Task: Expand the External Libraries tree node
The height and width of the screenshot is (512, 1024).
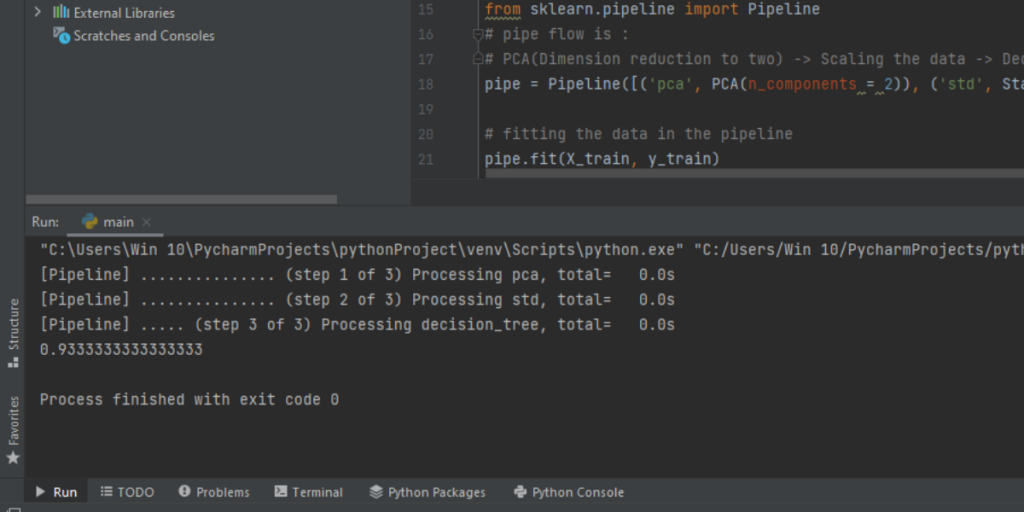Action: 37,12
